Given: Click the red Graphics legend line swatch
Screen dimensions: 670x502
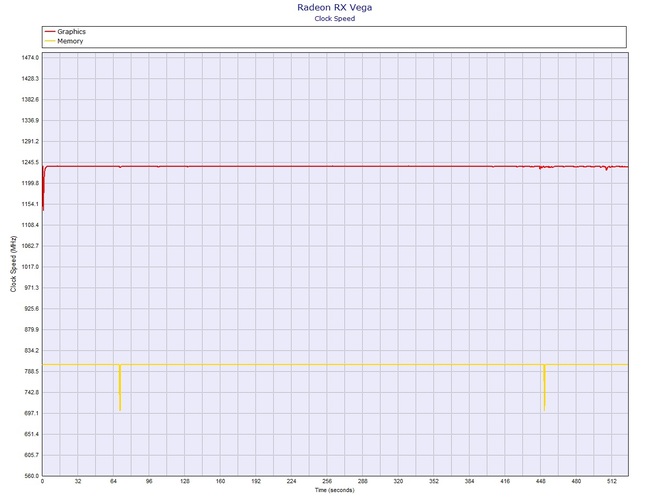Looking at the screenshot, I should [x=50, y=32].
